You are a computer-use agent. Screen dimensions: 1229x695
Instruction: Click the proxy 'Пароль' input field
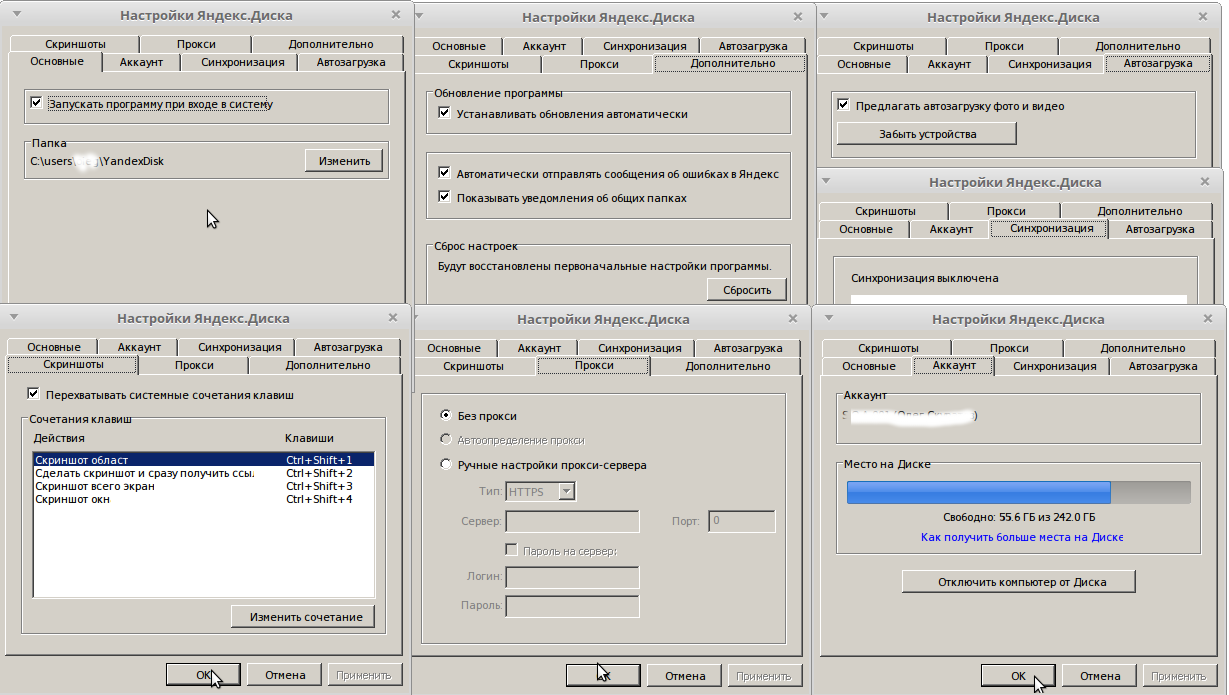point(573,606)
